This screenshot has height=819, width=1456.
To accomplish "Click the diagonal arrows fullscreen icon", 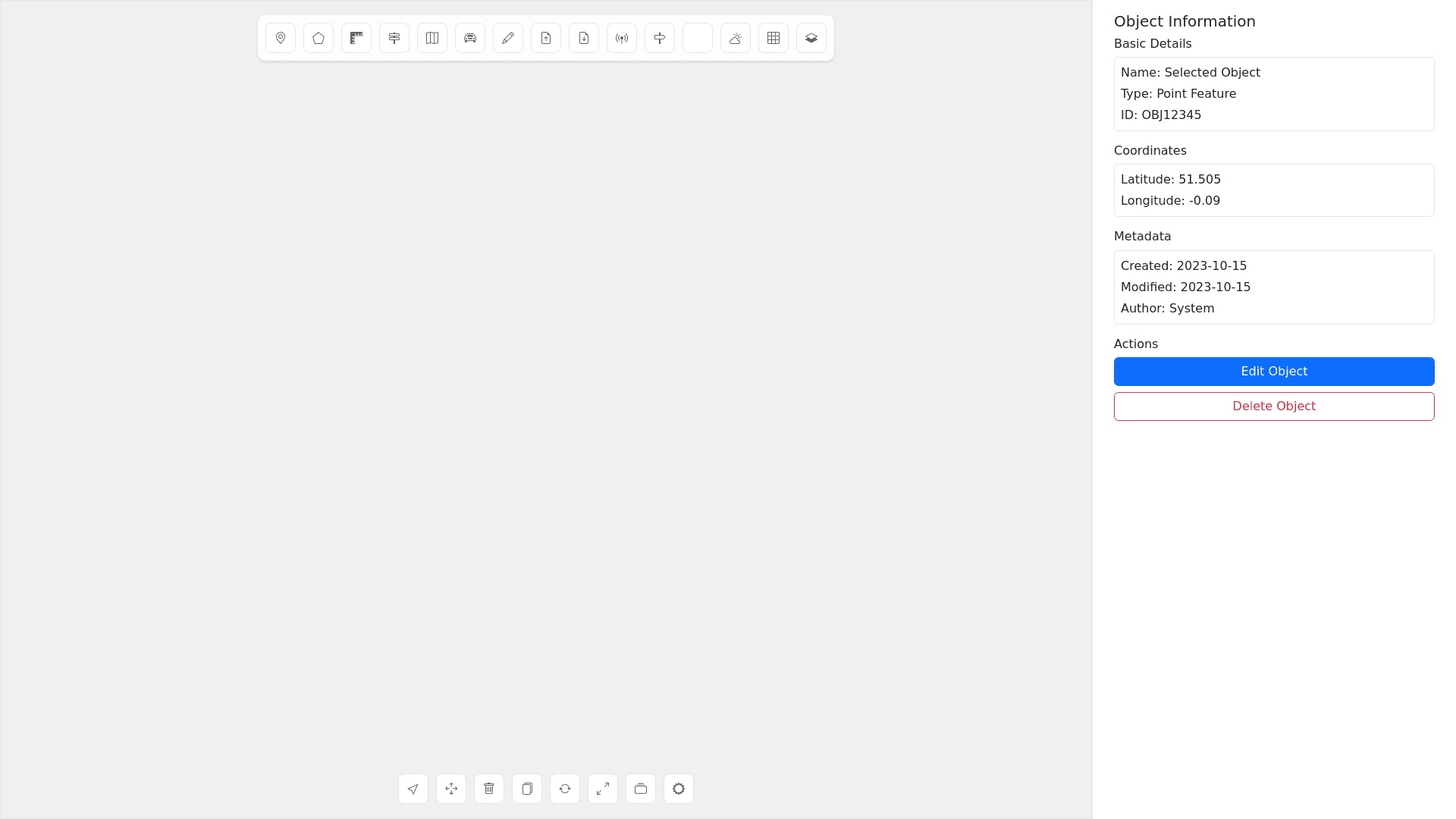I will pos(603,789).
